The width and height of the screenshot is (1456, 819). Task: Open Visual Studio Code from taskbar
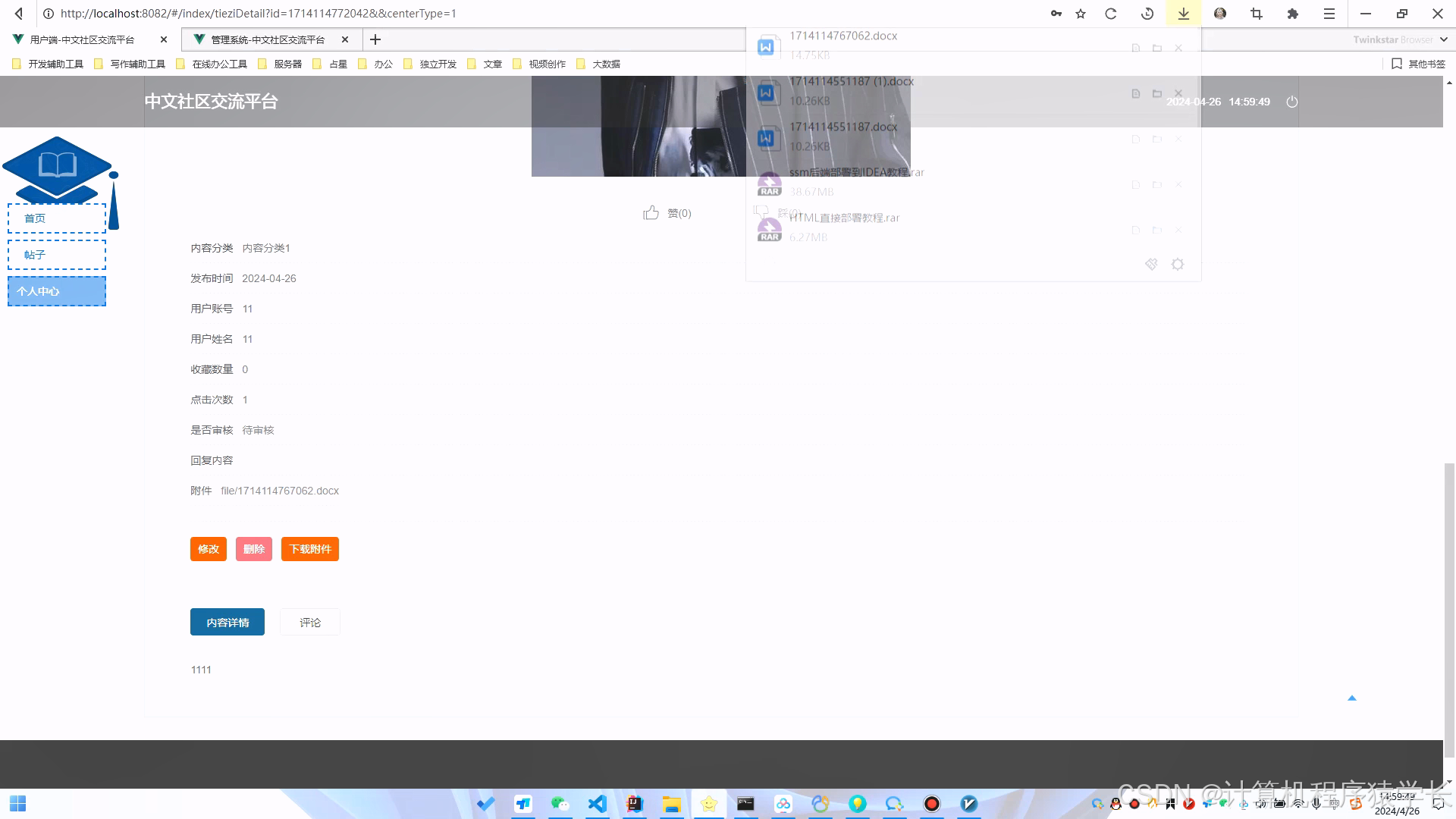click(597, 804)
